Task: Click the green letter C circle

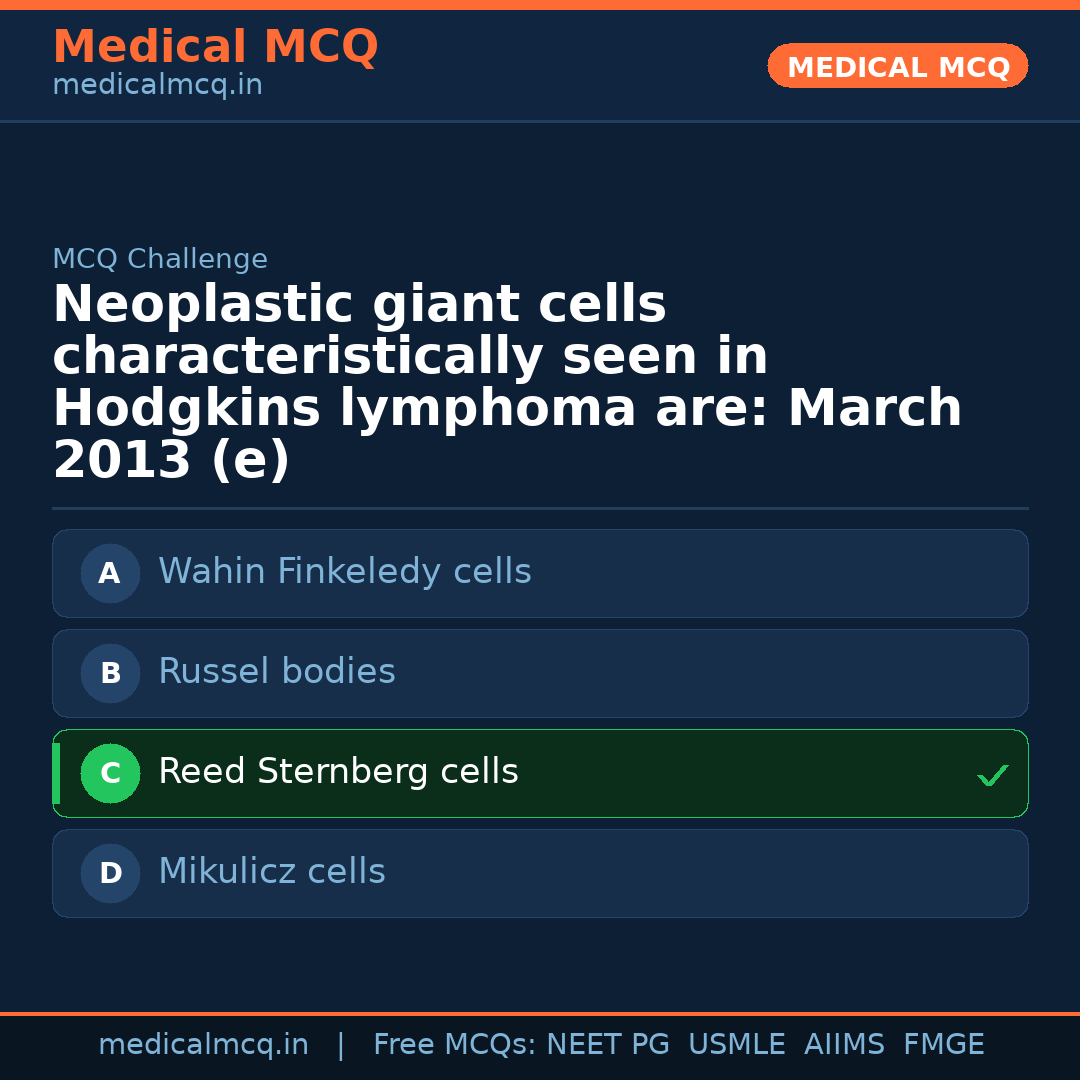Action: pos(110,774)
